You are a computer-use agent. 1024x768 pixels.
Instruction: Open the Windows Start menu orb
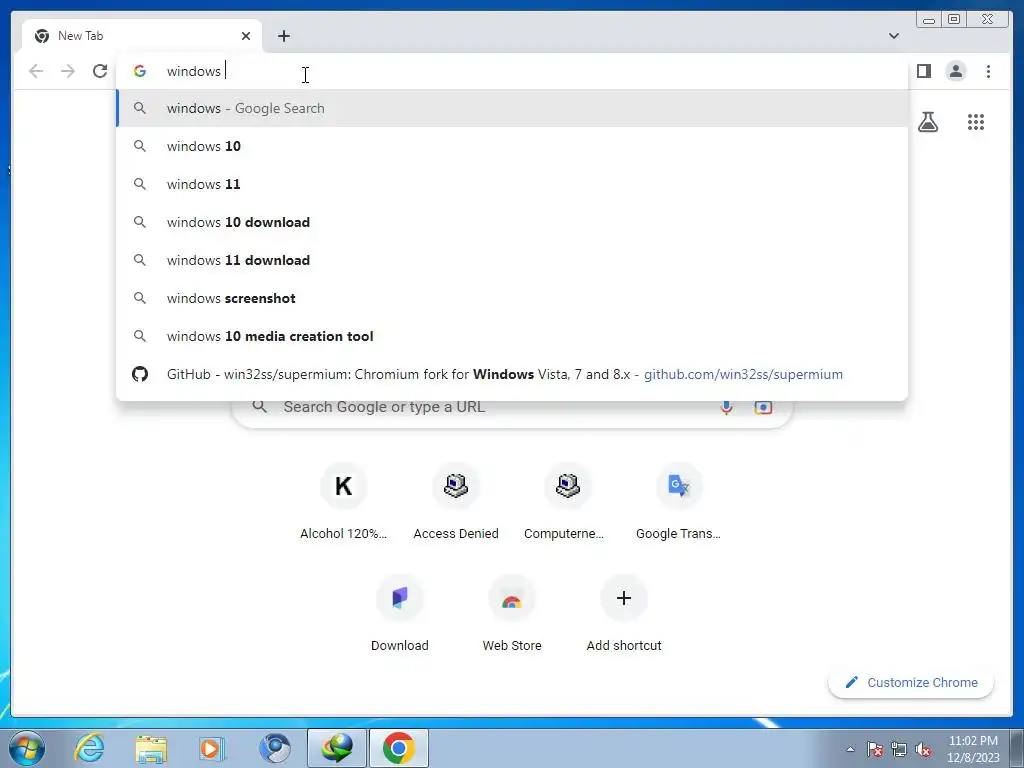tap(27, 748)
